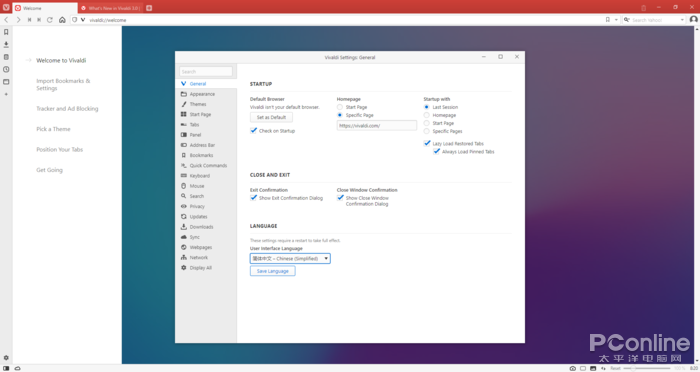
Task: Click the Home button in address toolbar
Action: coord(62,20)
